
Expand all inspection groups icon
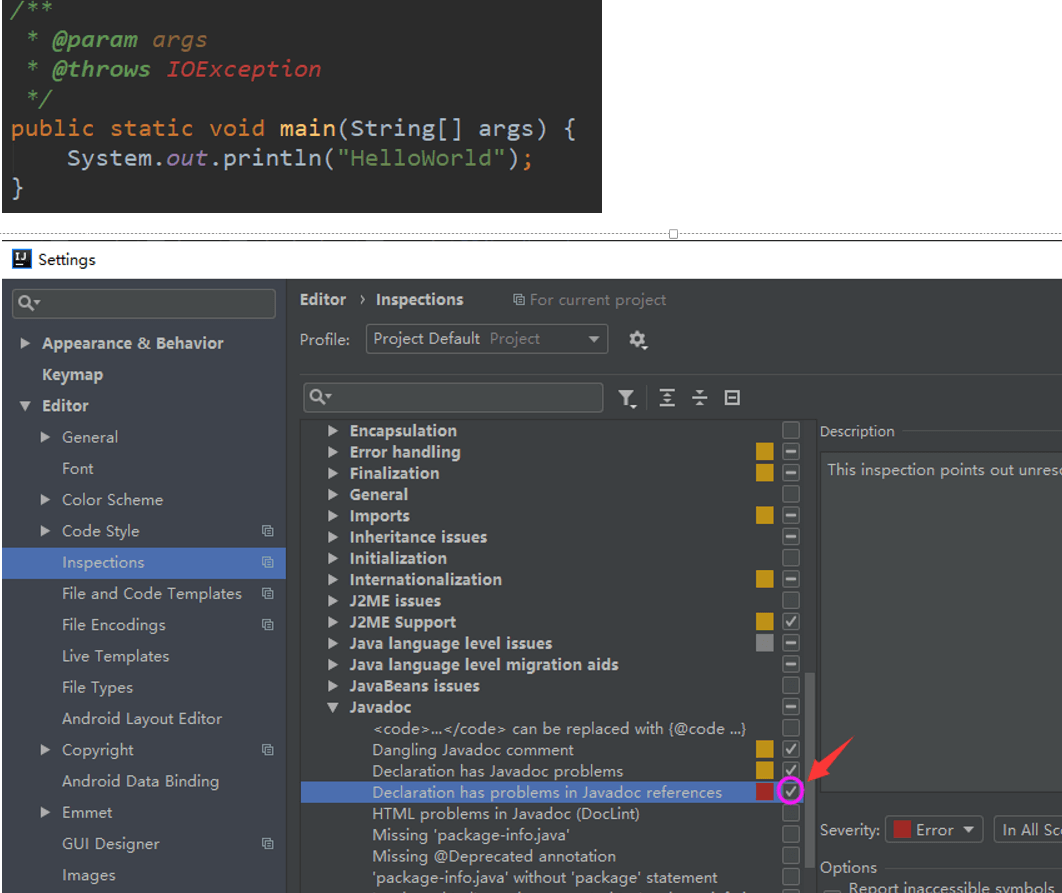click(667, 398)
